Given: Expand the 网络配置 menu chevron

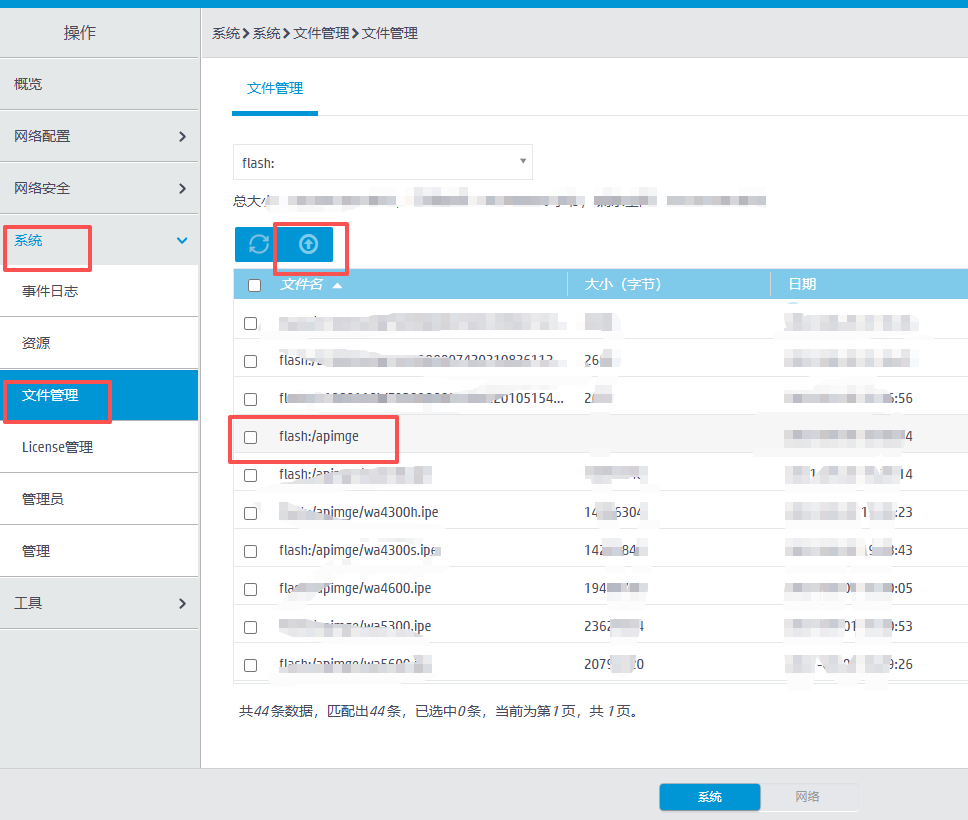Looking at the screenshot, I should point(182,136).
